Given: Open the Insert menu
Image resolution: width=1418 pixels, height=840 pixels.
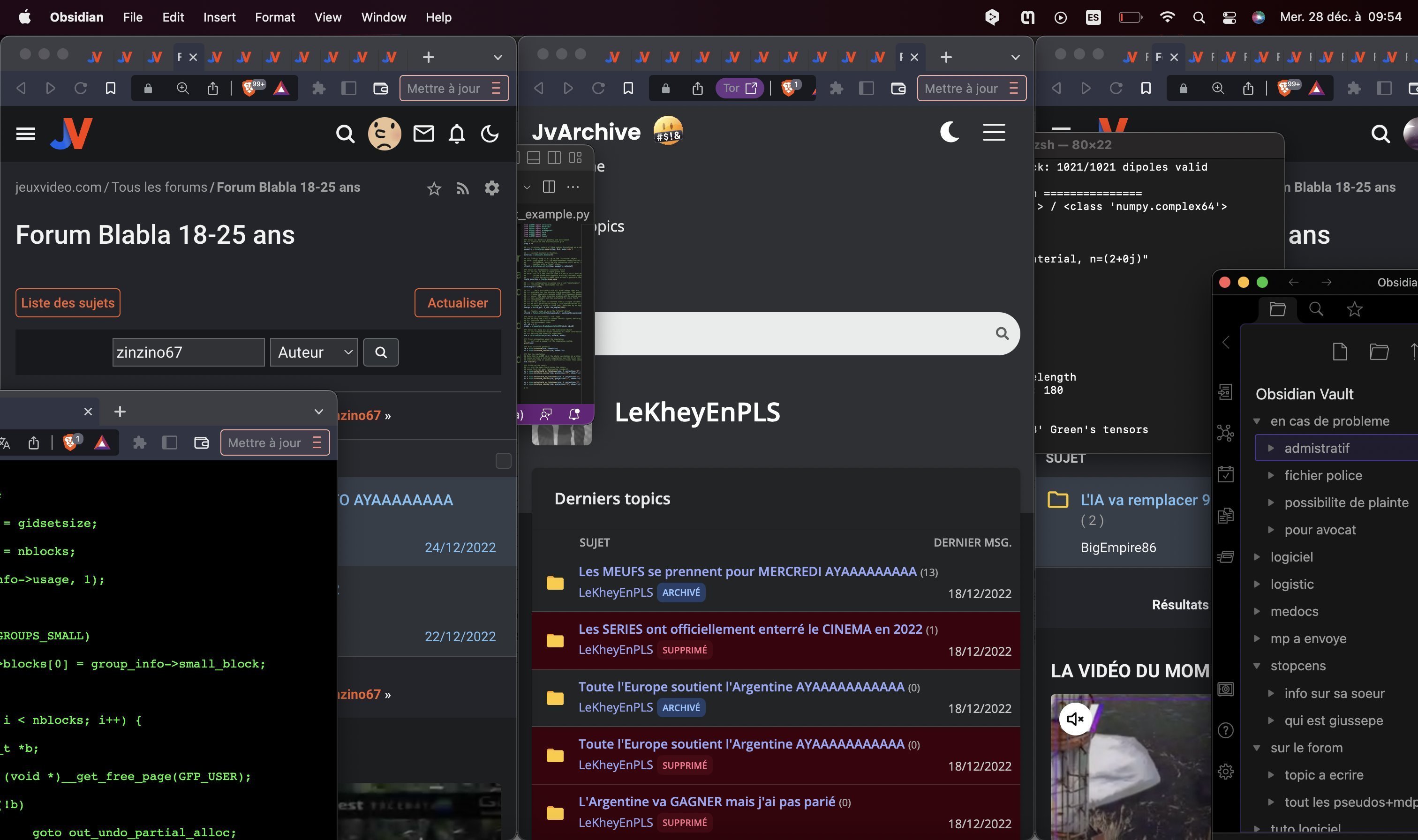Looking at the screenshot, I should pos(219,17).
